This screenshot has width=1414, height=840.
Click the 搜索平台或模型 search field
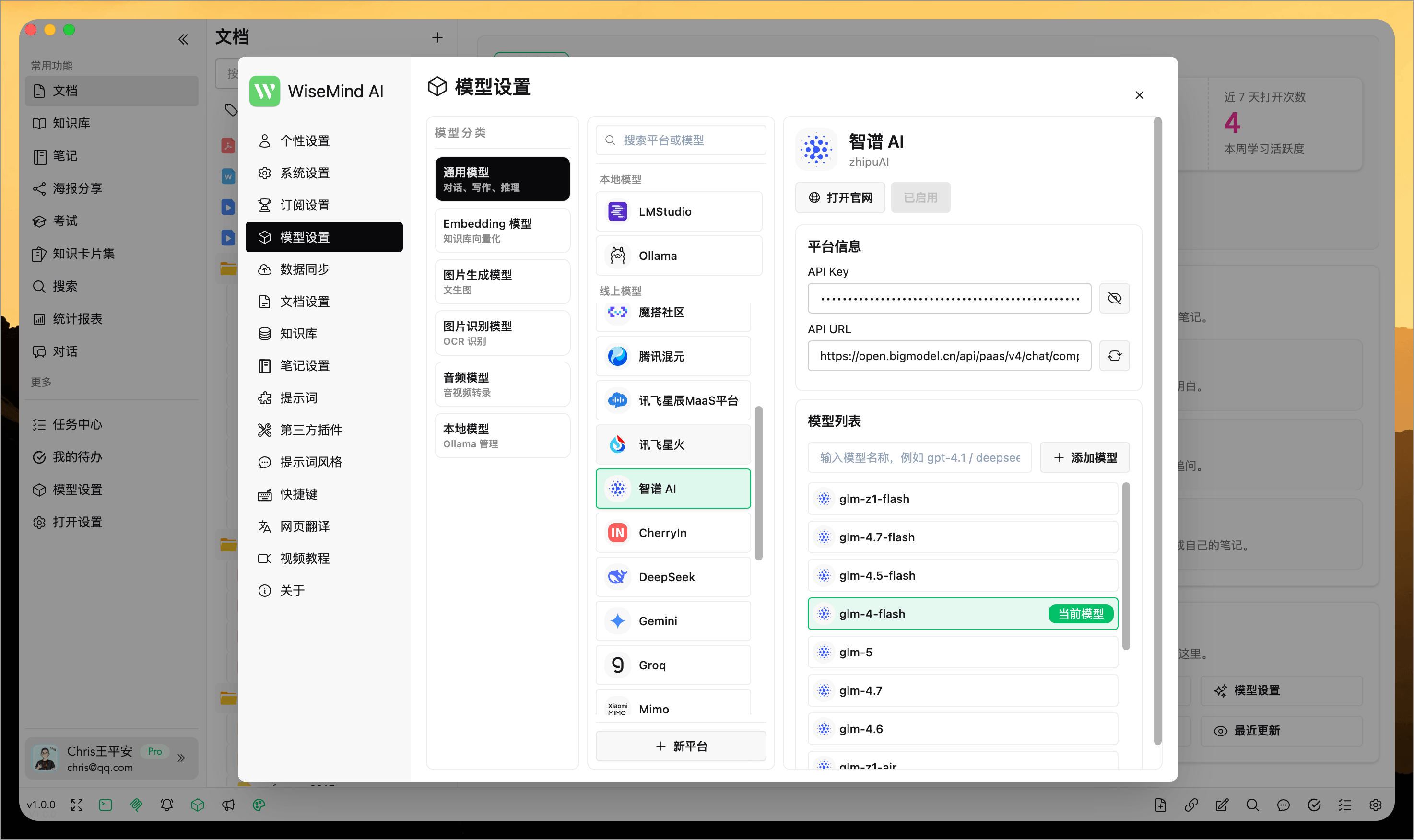pos(680,140)
